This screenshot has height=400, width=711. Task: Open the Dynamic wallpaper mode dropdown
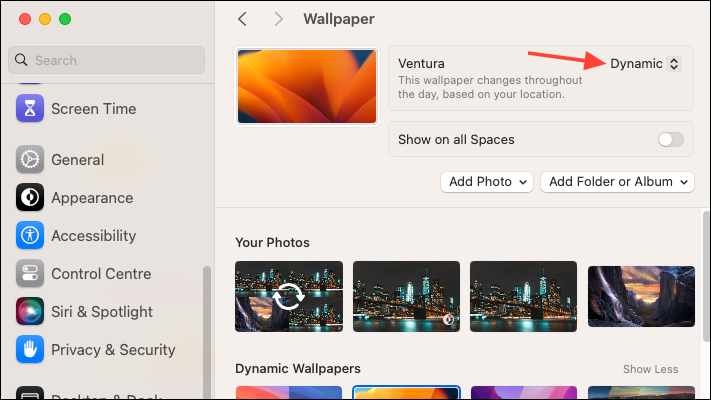pos(646,63)
